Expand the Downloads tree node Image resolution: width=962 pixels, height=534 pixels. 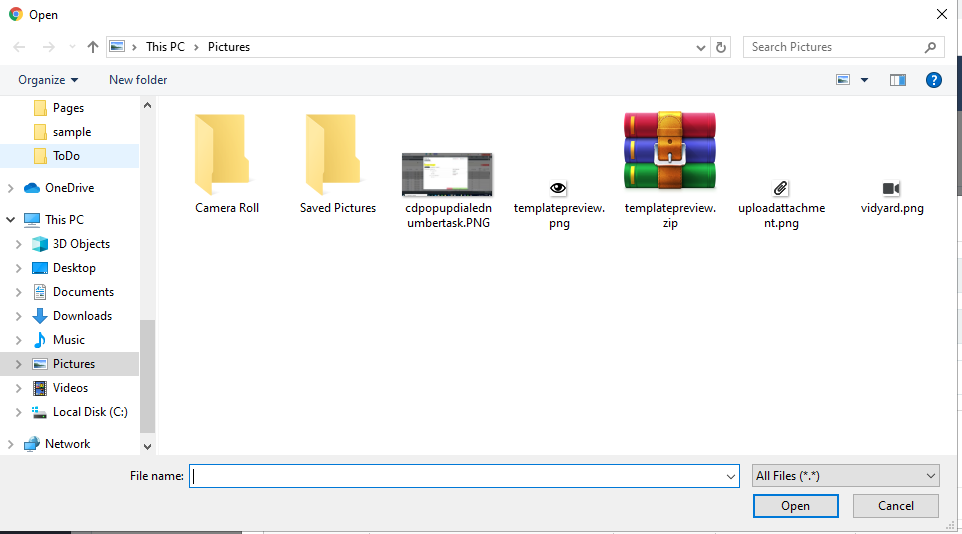pyautogui.click(x=18, y=315)
